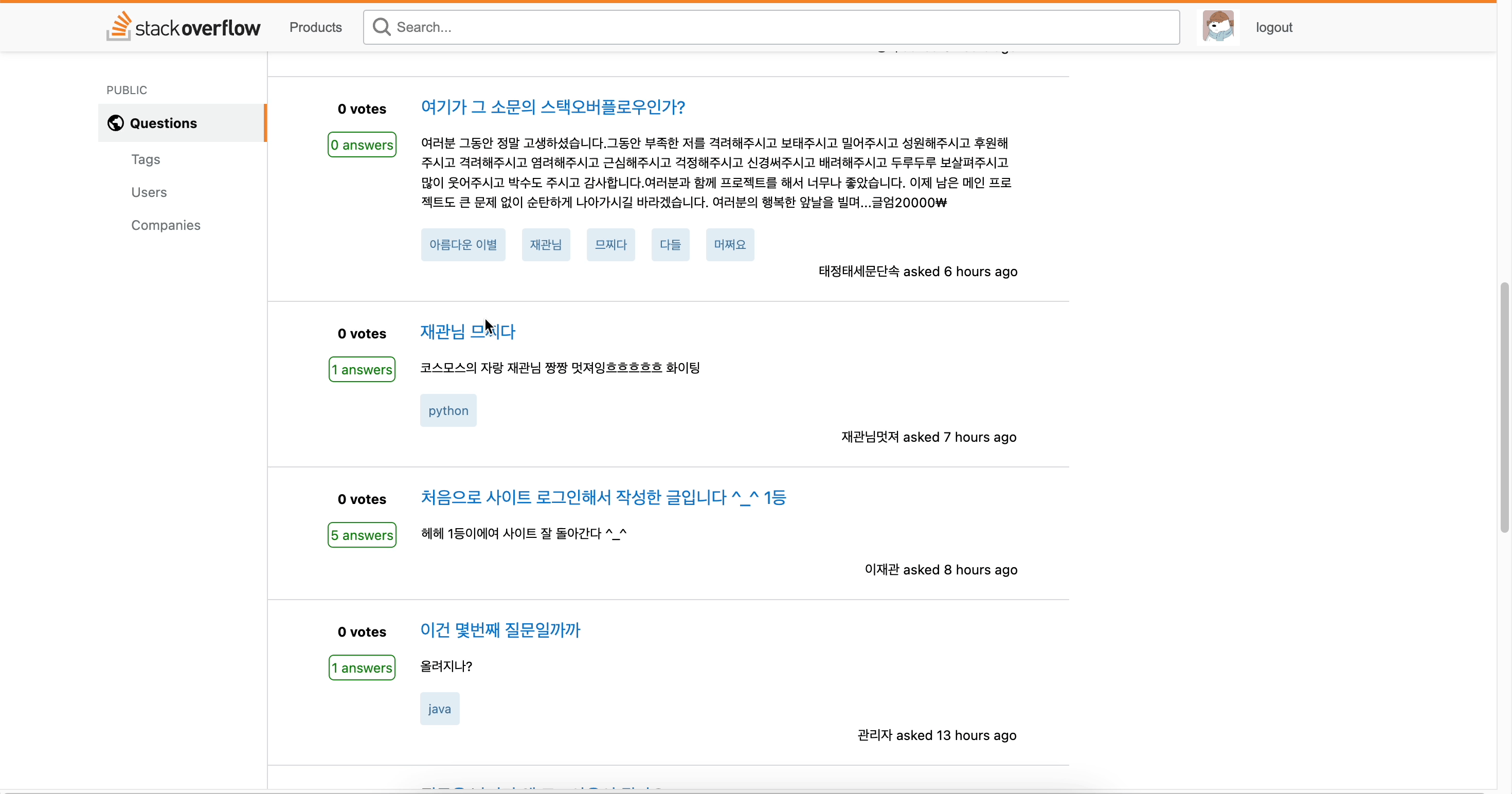Screen dimensions: 1512x794
Task: Click the '재관님' tag chip
Action: [546, 245]
